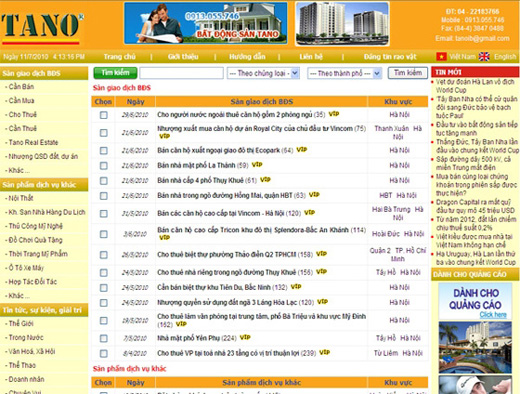Image resolution: width=520 pixels, height=394 pixels.
Task: Open the Liên hệ menu item
Action: click(x=311, y=57)
